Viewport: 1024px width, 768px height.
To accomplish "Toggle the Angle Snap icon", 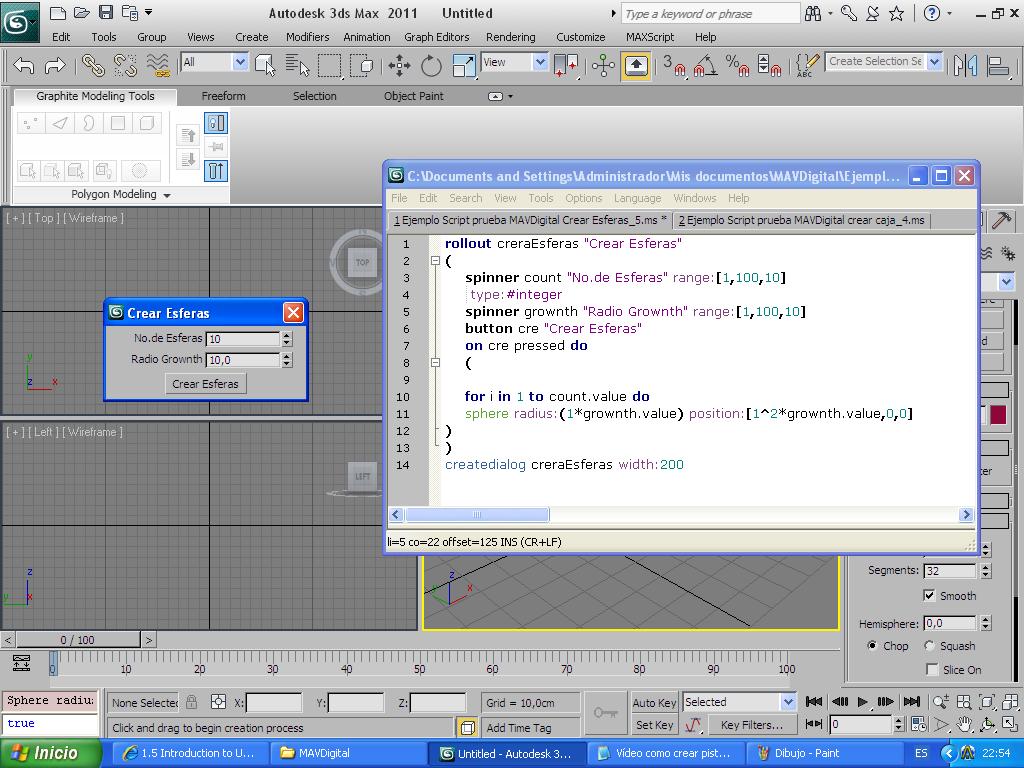I will (705, 66).
